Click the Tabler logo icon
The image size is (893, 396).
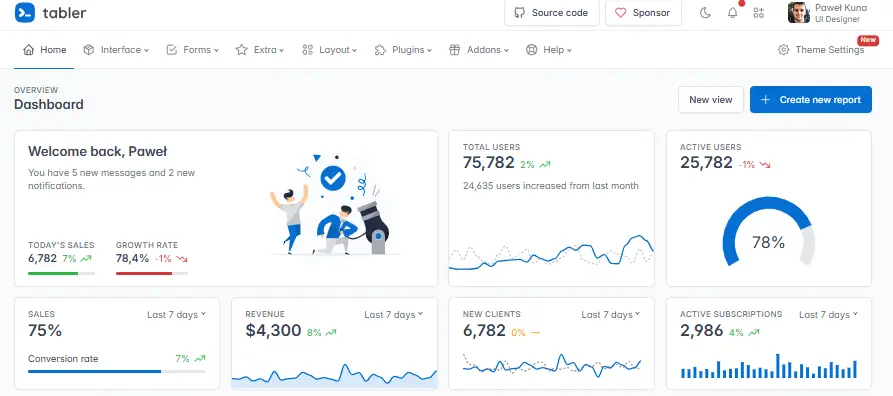pyautogui.click(x=24, y=13)
